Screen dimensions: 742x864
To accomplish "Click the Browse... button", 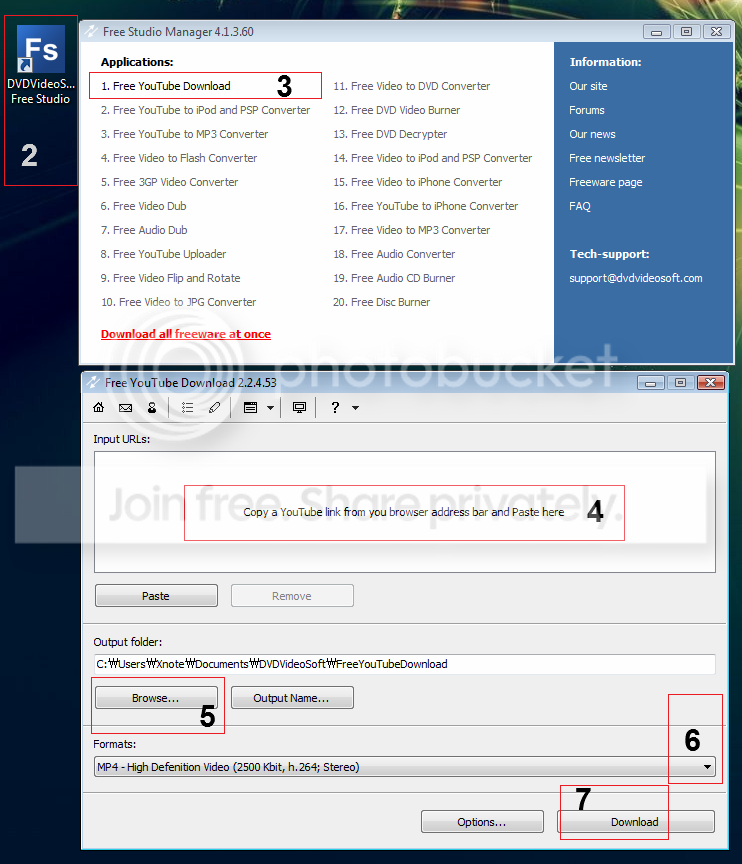I will tap(156, 698).
